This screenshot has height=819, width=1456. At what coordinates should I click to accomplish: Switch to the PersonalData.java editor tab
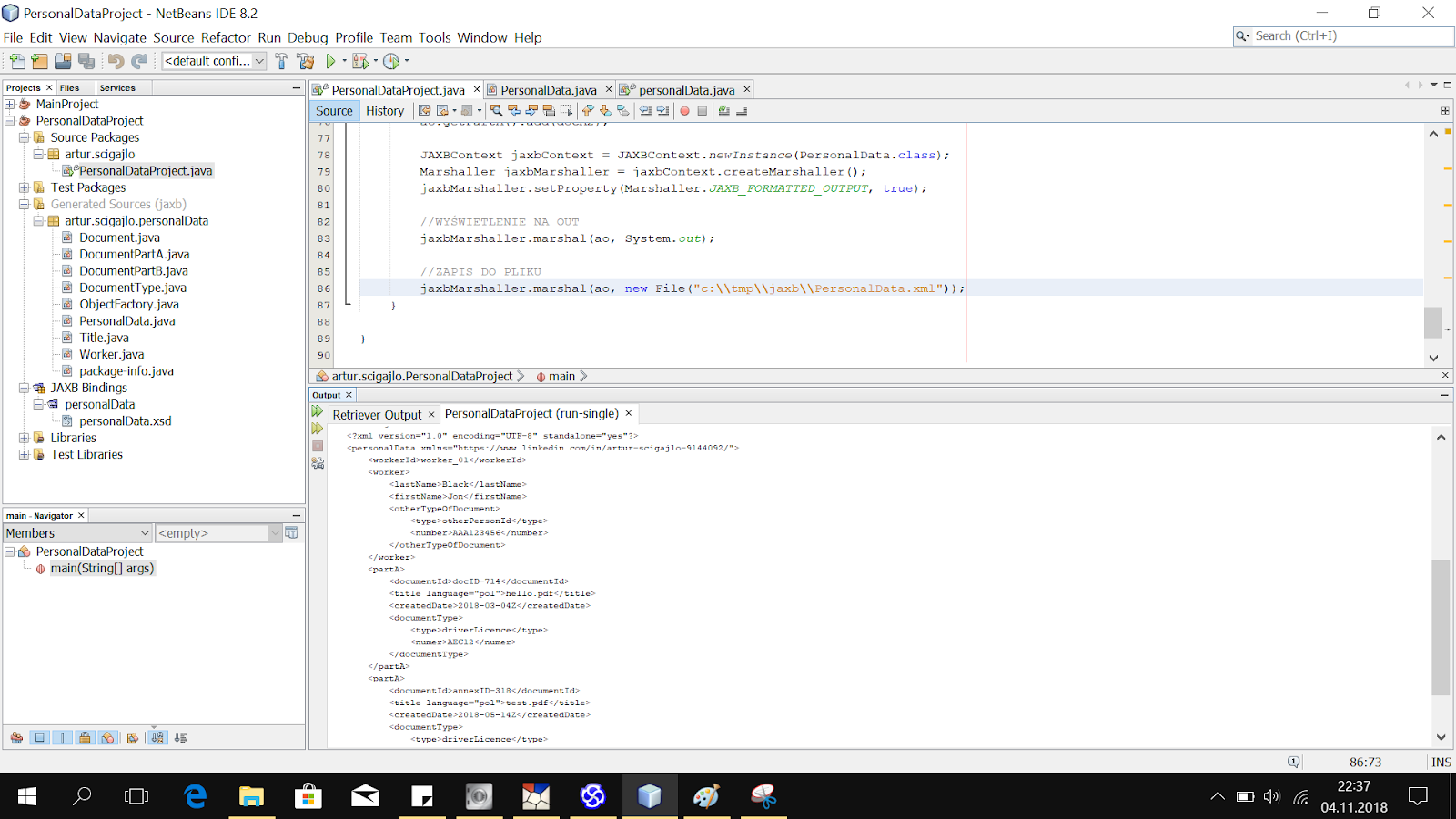click(551, 89)
